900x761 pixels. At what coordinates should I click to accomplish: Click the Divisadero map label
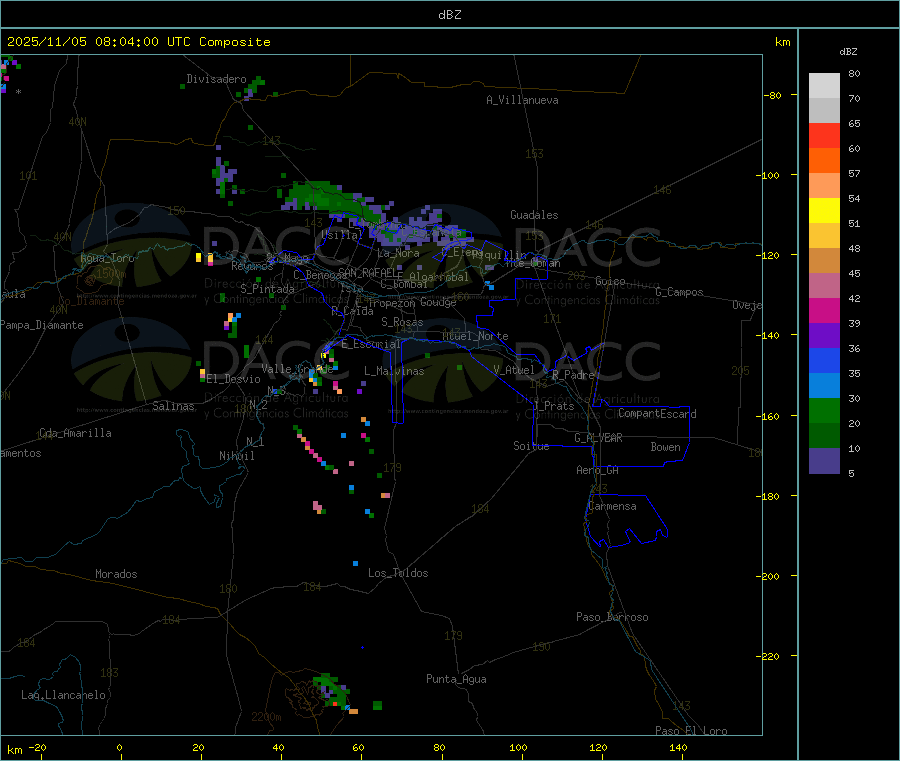pyautogui.click(x=216, y=79)
